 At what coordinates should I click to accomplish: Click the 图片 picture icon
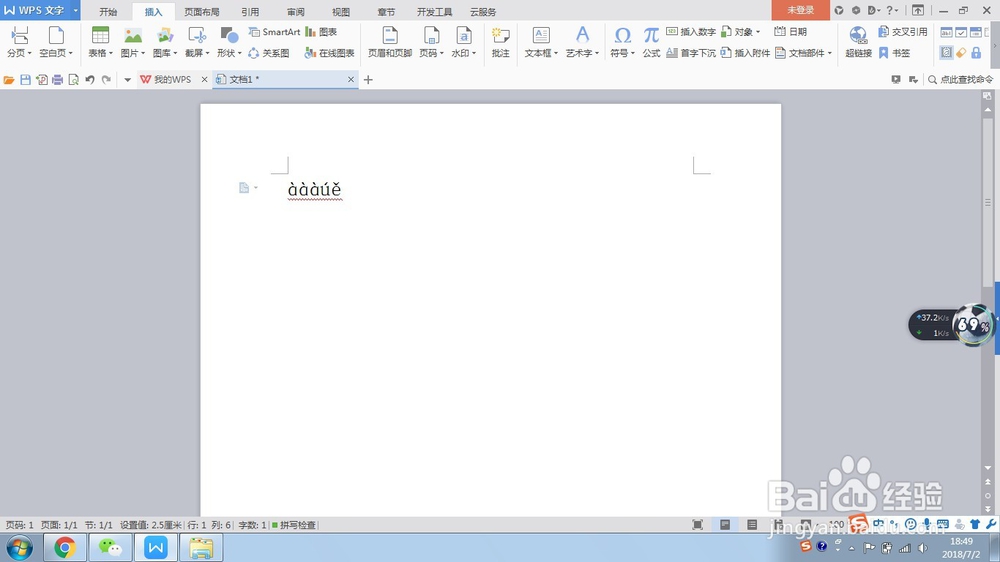click(133, 35)
